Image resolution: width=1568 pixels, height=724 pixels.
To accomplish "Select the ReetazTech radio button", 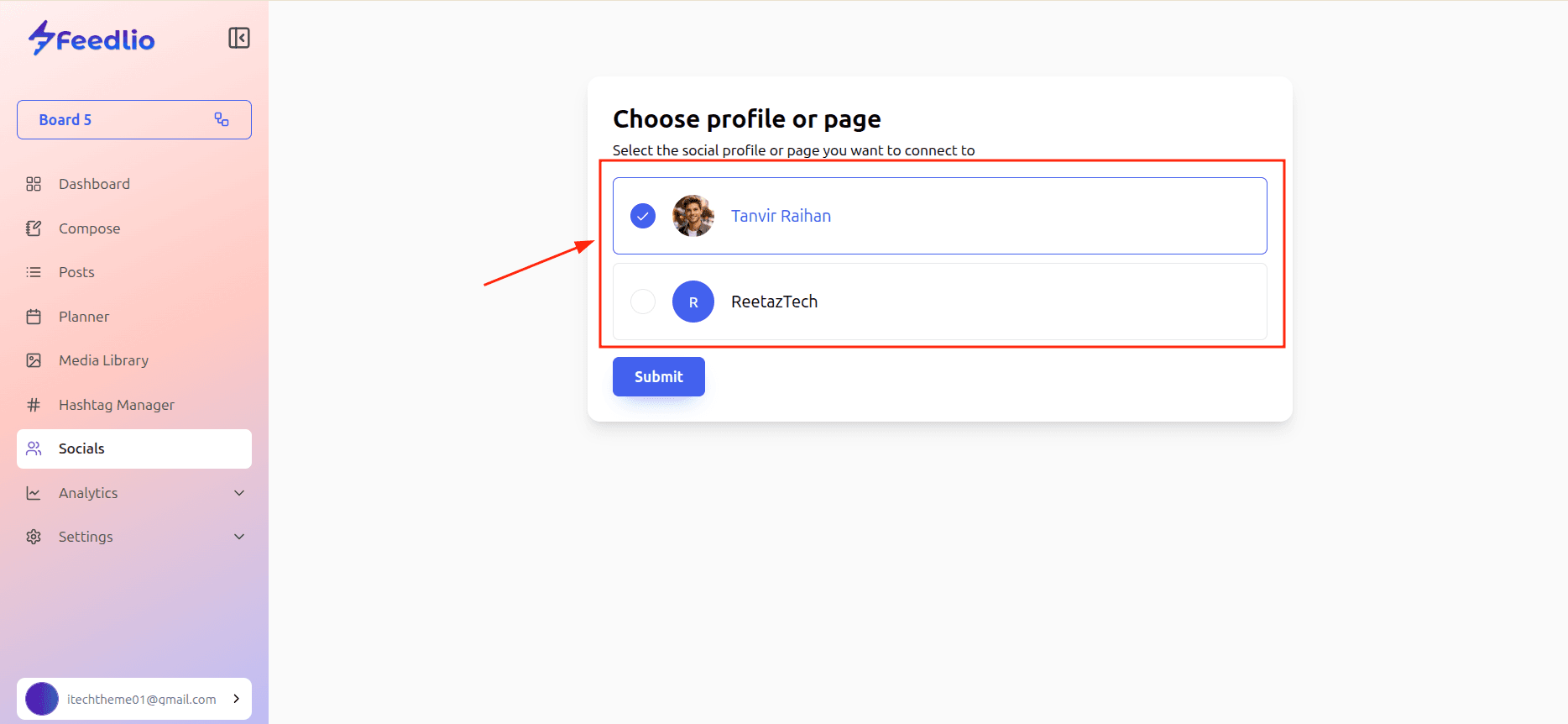I will (x=643, y=302).
